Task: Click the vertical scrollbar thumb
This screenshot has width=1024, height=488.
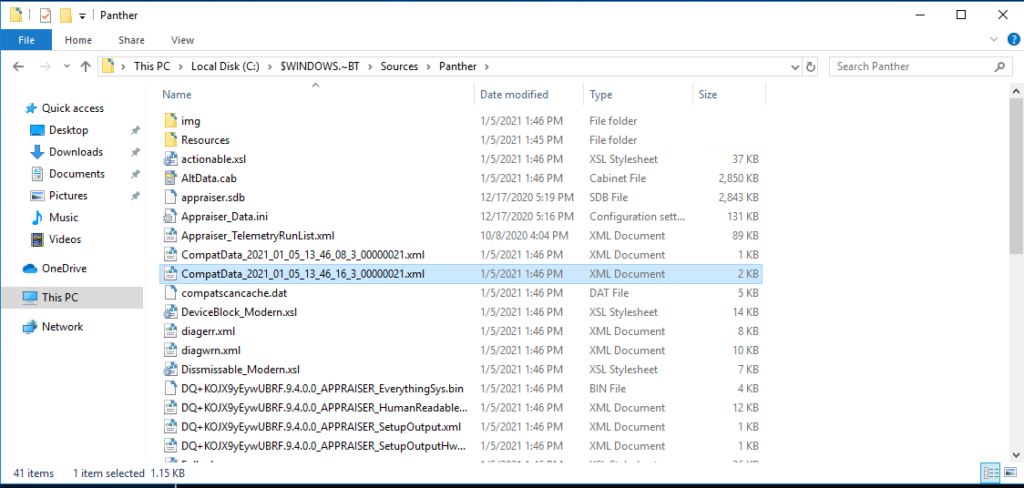Action: 1016,176
